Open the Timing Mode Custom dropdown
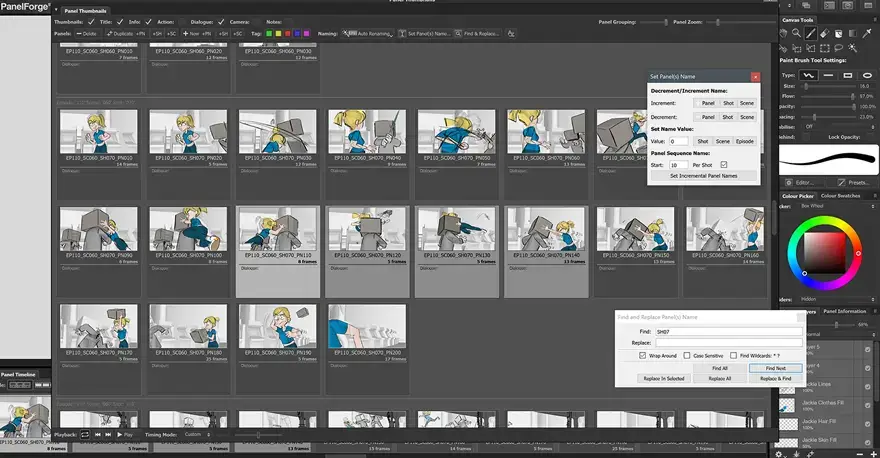Image resolution: width=880 pixels, height=458 pixels. coord(197,434)
